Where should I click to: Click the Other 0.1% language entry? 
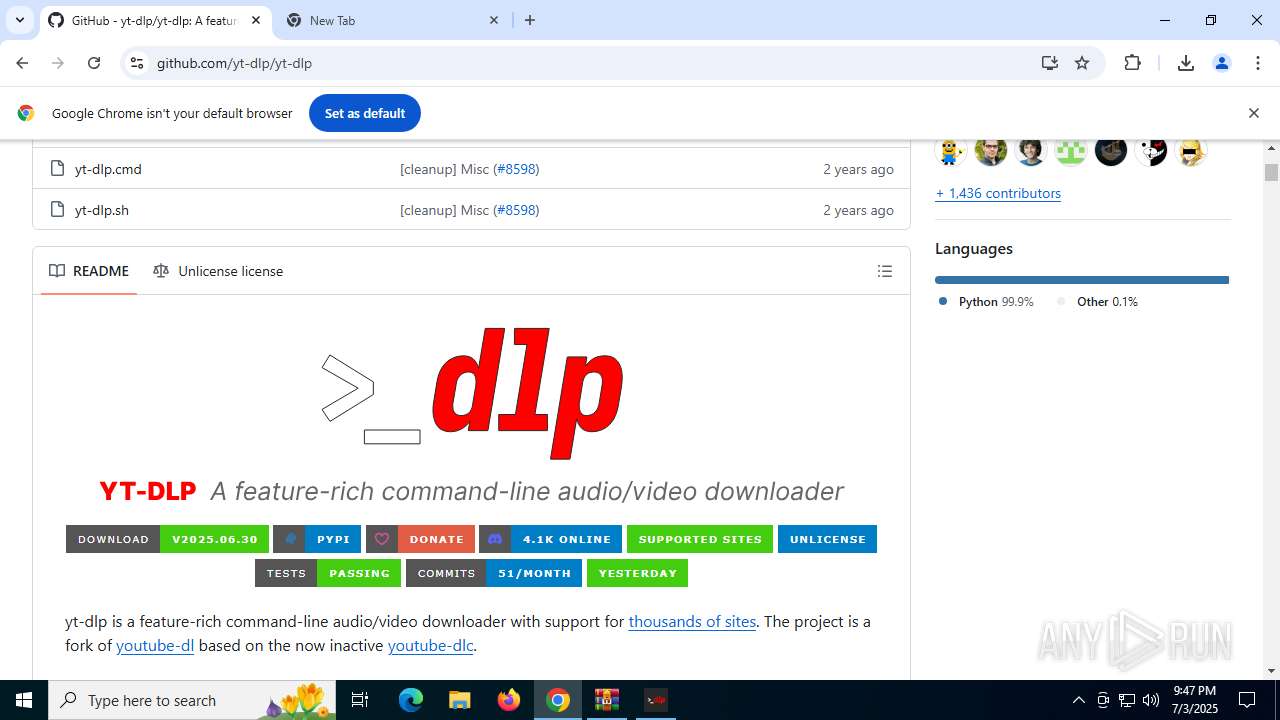pyautogui.click(x=1097, y=301)
